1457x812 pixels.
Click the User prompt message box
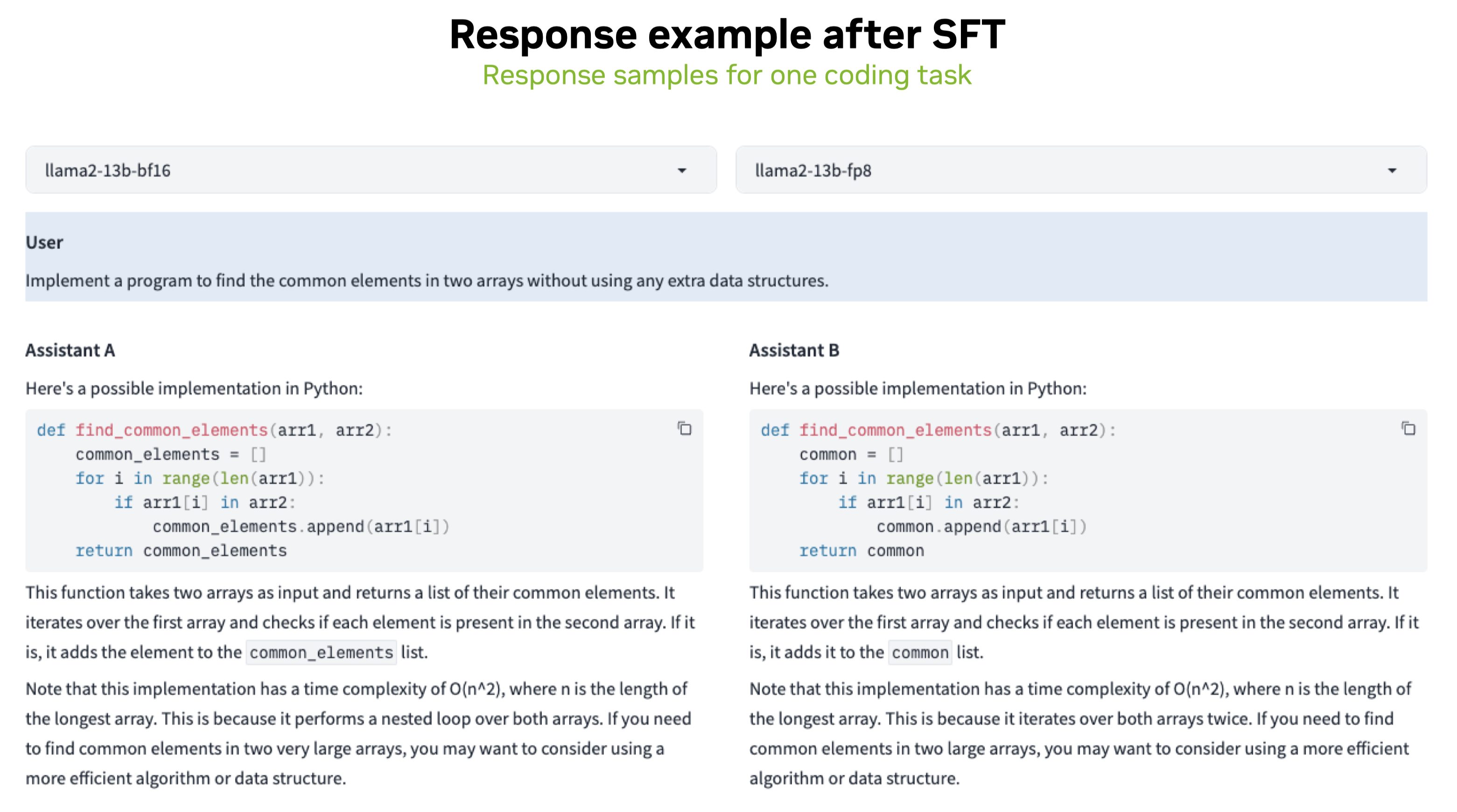point(726,257)
